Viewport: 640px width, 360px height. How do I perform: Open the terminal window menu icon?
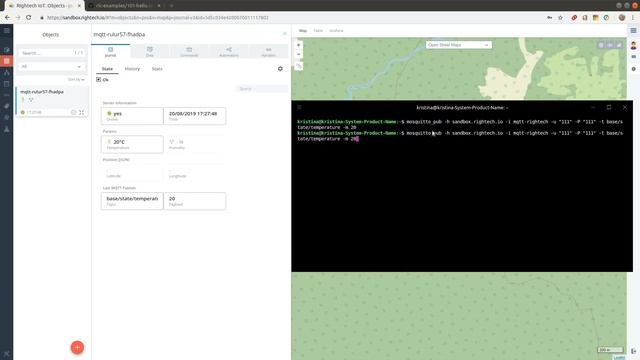coord(299,107)
